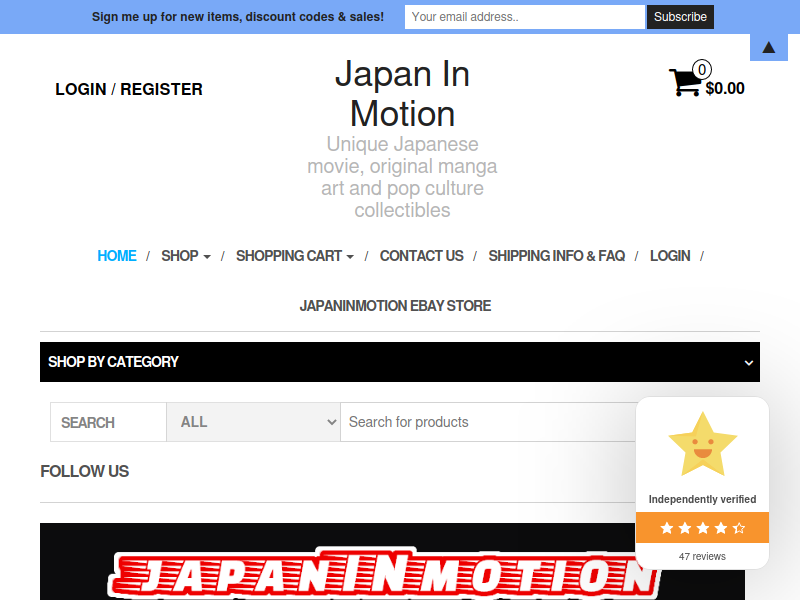
Task: Open the JapanInMotion eBay Store link
Action: point(395,306)
